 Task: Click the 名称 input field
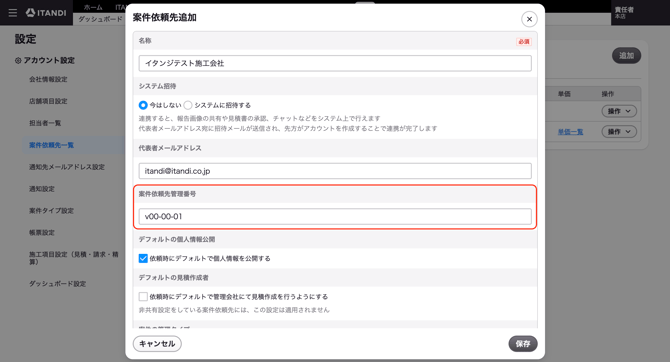[x=335, y=63]
